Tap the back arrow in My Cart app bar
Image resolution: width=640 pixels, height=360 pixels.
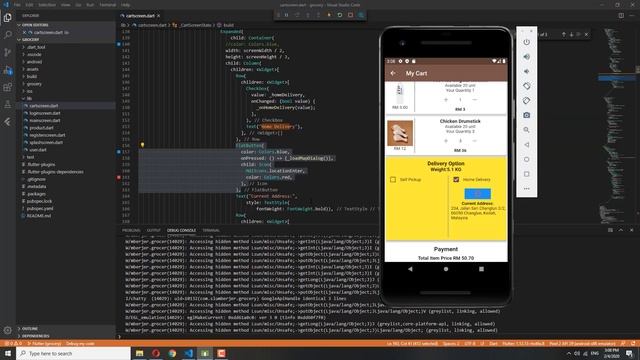393,73
